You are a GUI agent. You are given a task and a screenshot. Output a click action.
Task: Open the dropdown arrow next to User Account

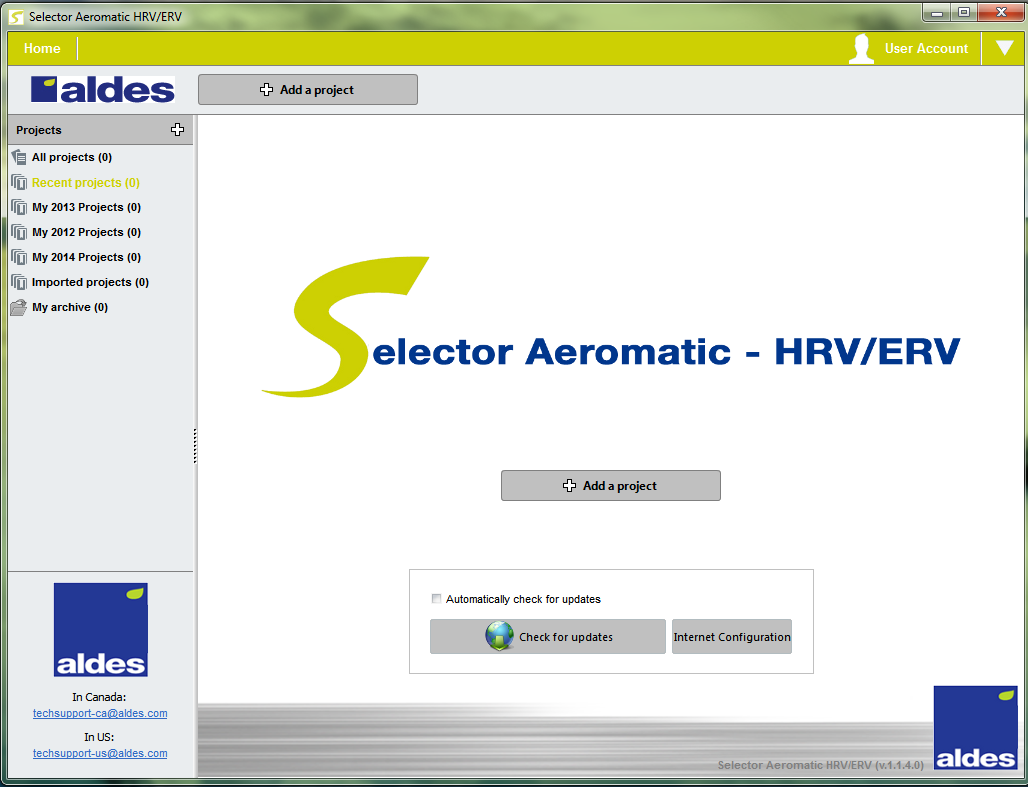click(x=1004, y=48)
